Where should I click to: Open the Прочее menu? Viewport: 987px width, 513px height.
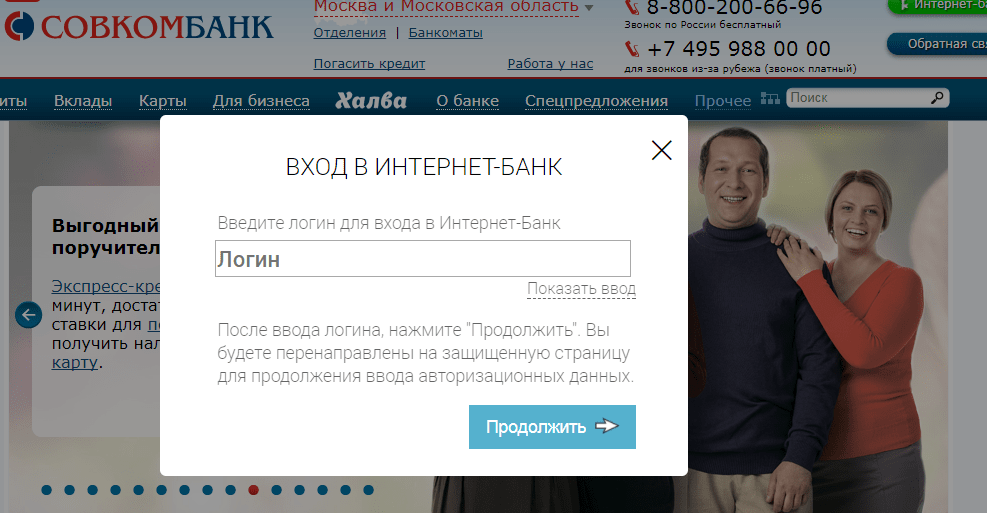723,101
